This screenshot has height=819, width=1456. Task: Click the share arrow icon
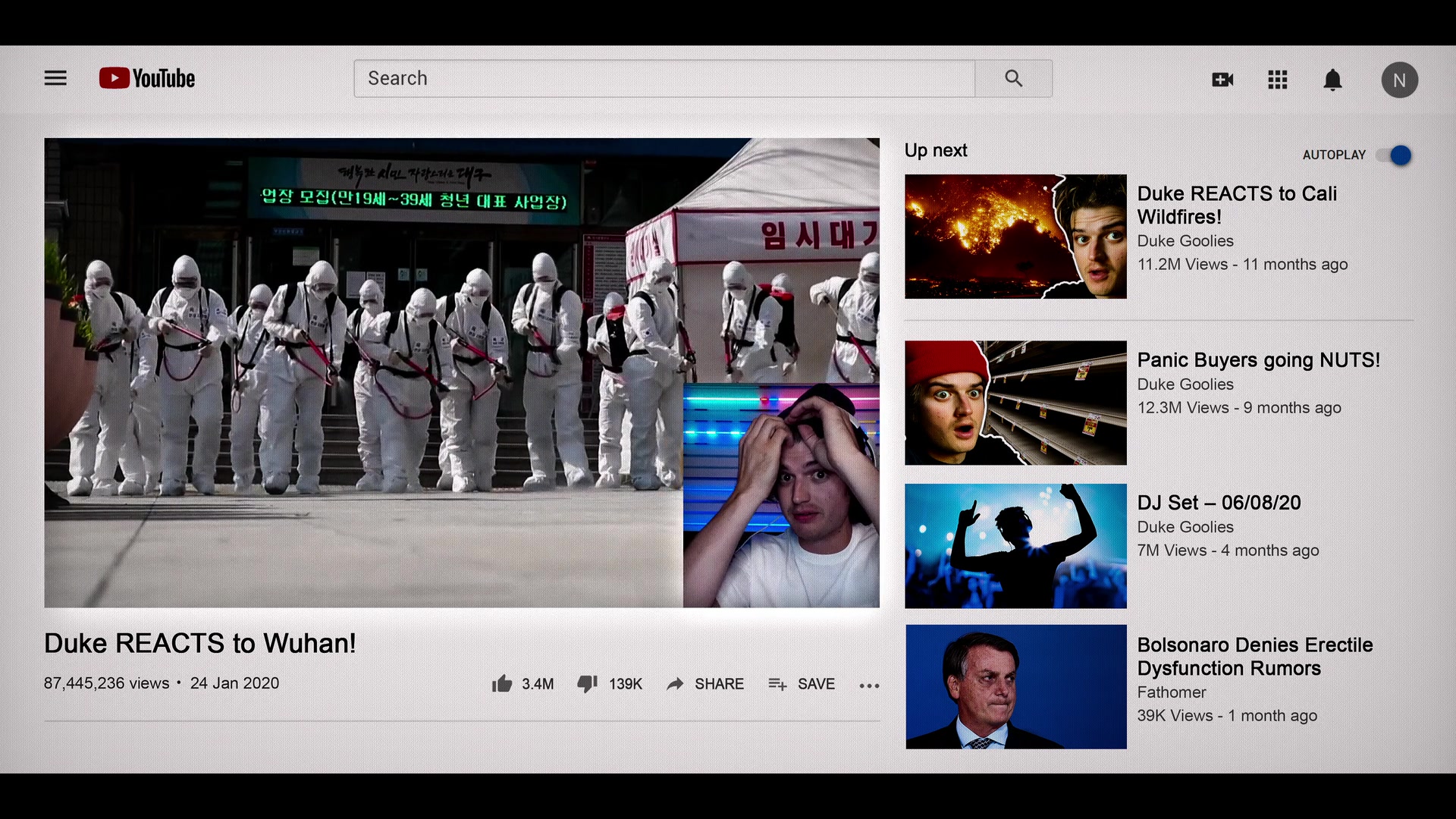675,684
